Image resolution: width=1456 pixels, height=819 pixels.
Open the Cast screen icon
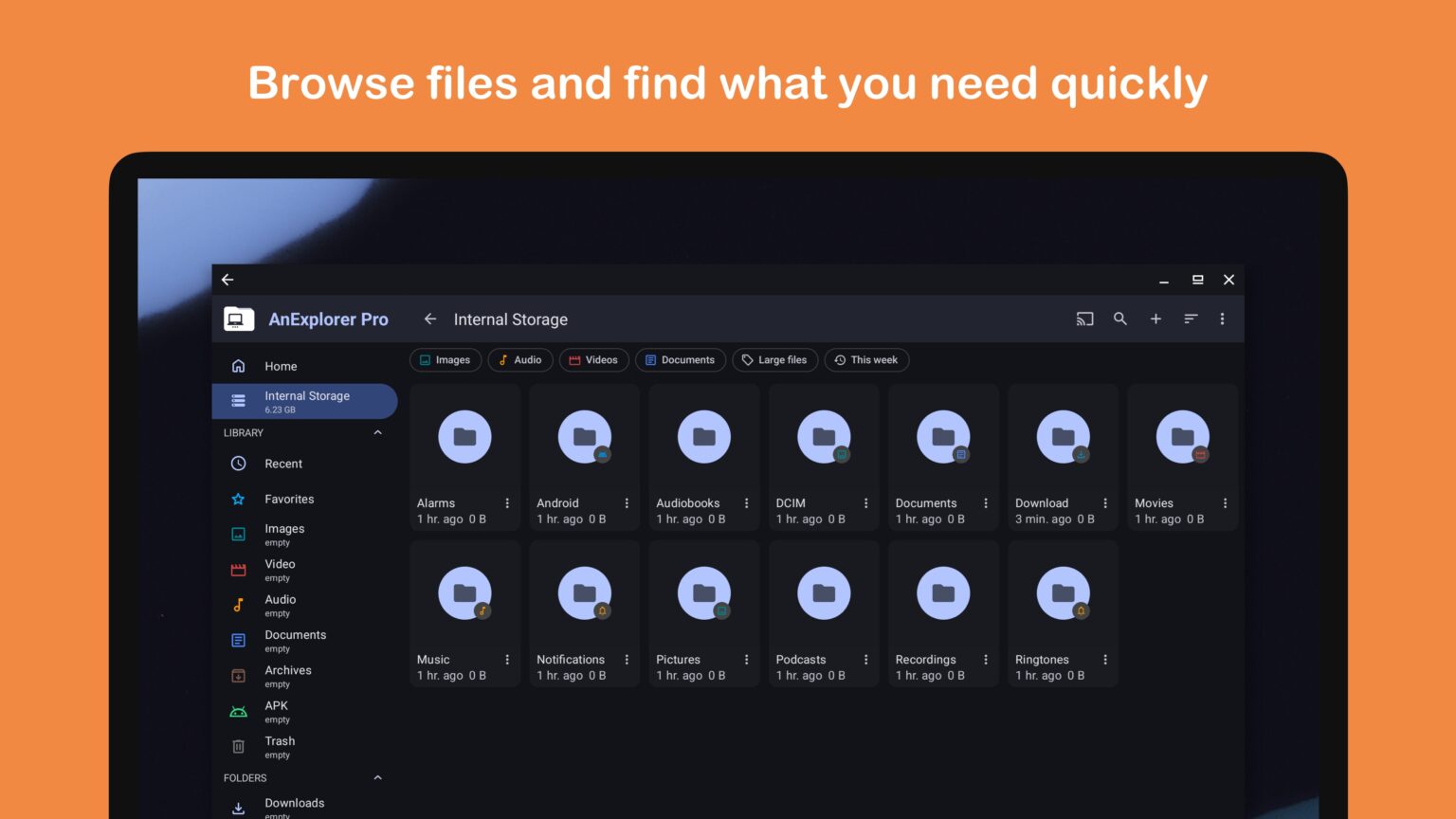(x=1084, y=318)
